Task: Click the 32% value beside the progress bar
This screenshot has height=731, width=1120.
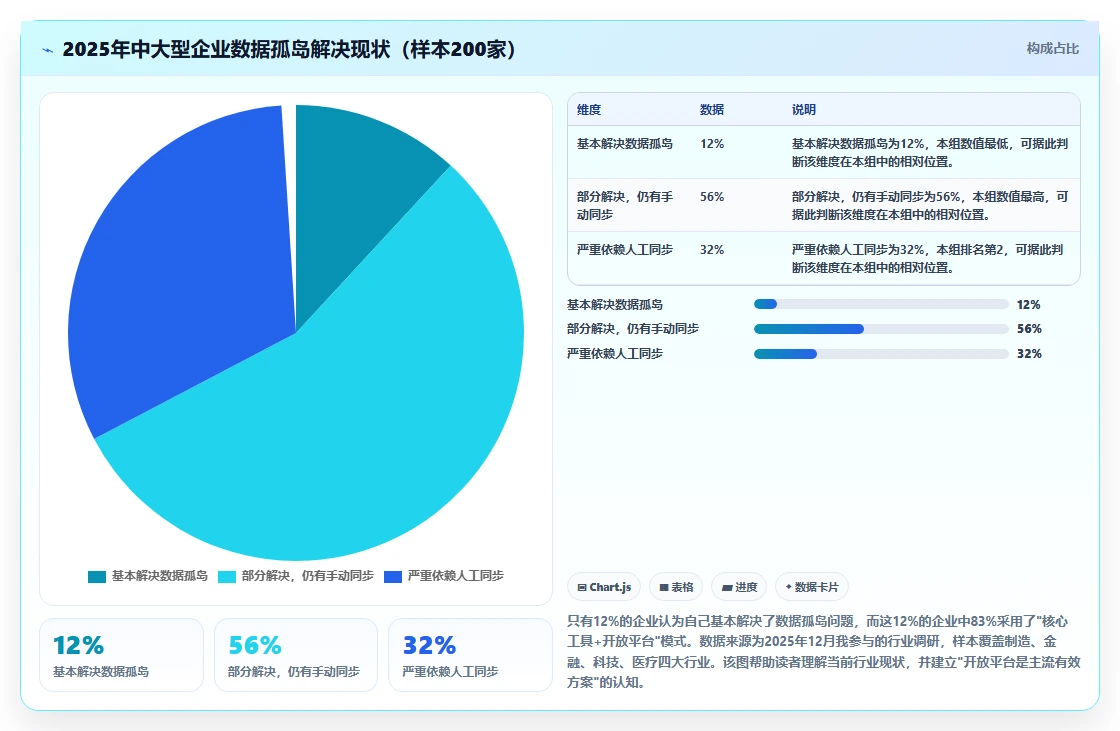Action: 1029,354
